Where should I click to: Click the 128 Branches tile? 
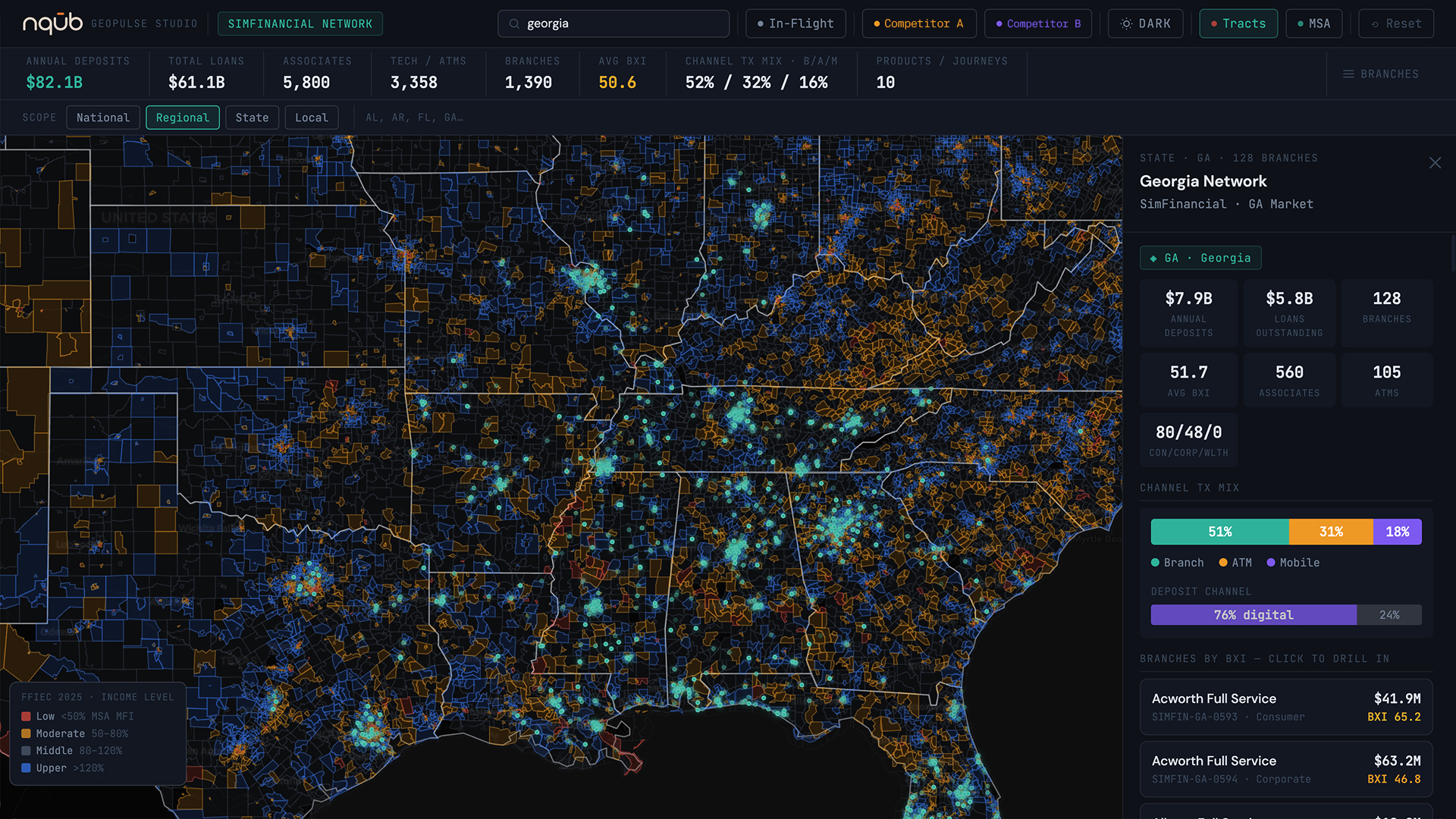1387,313
